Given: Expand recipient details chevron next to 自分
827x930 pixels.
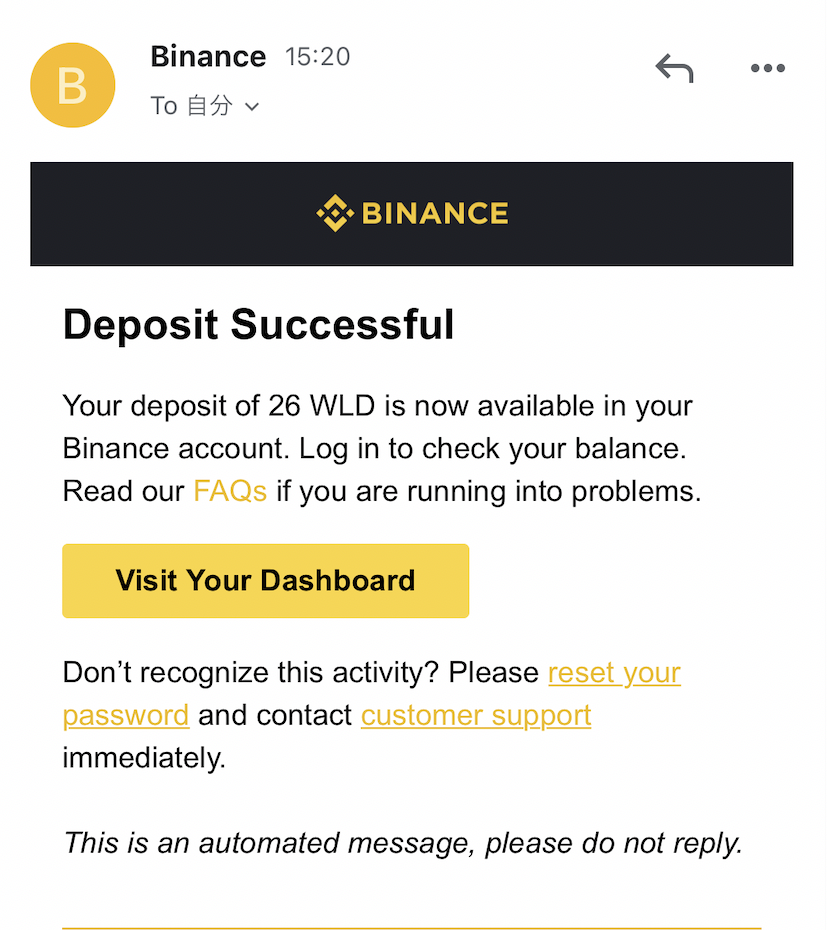Looking at the screenshot, I should [x=252, y=107].
